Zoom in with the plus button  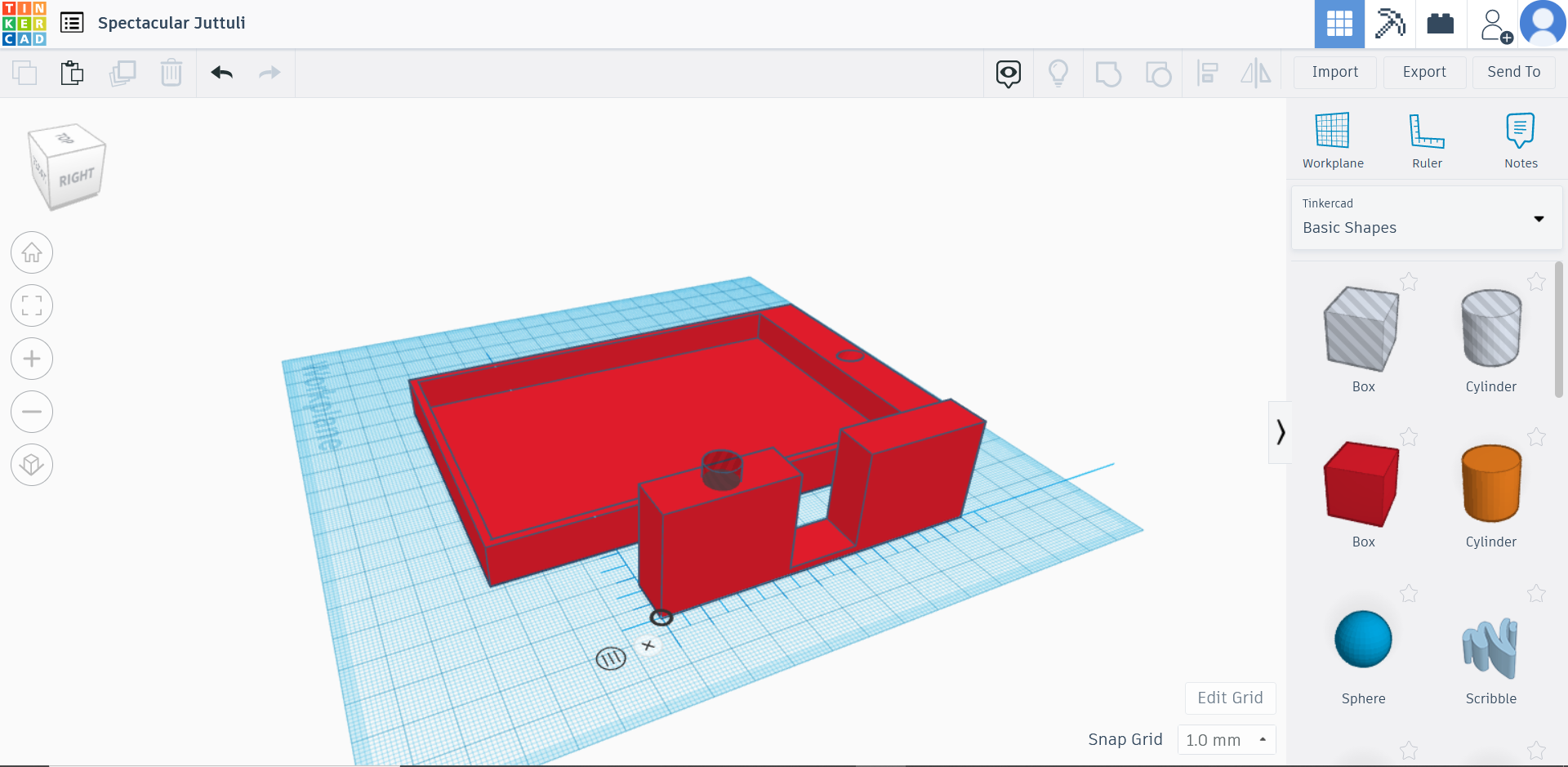click(32, 359)
